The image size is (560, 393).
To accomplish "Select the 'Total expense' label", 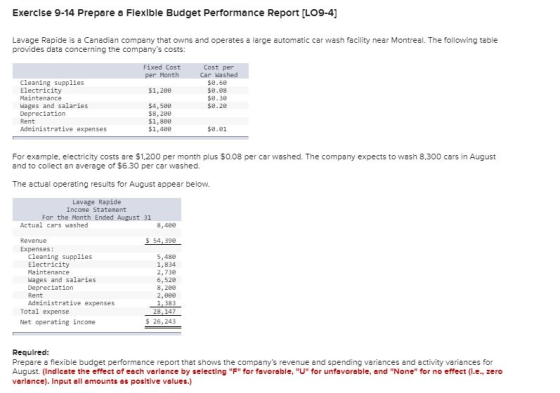I will [45, 312].
